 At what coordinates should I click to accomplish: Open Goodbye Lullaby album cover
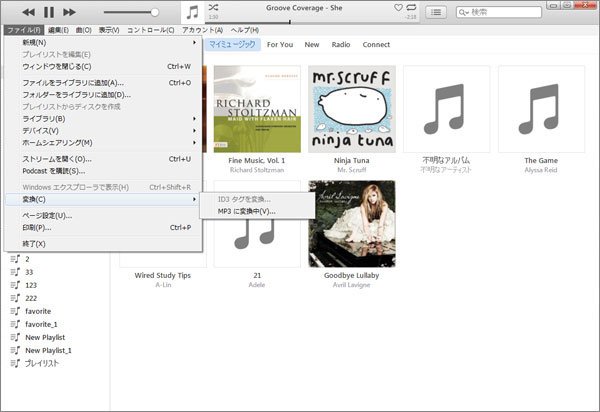point(352,224)
